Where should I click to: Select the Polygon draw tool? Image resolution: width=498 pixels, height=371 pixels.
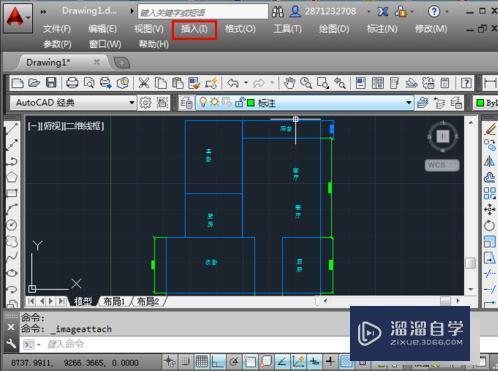pyautogui.click(x=12, y=177)
